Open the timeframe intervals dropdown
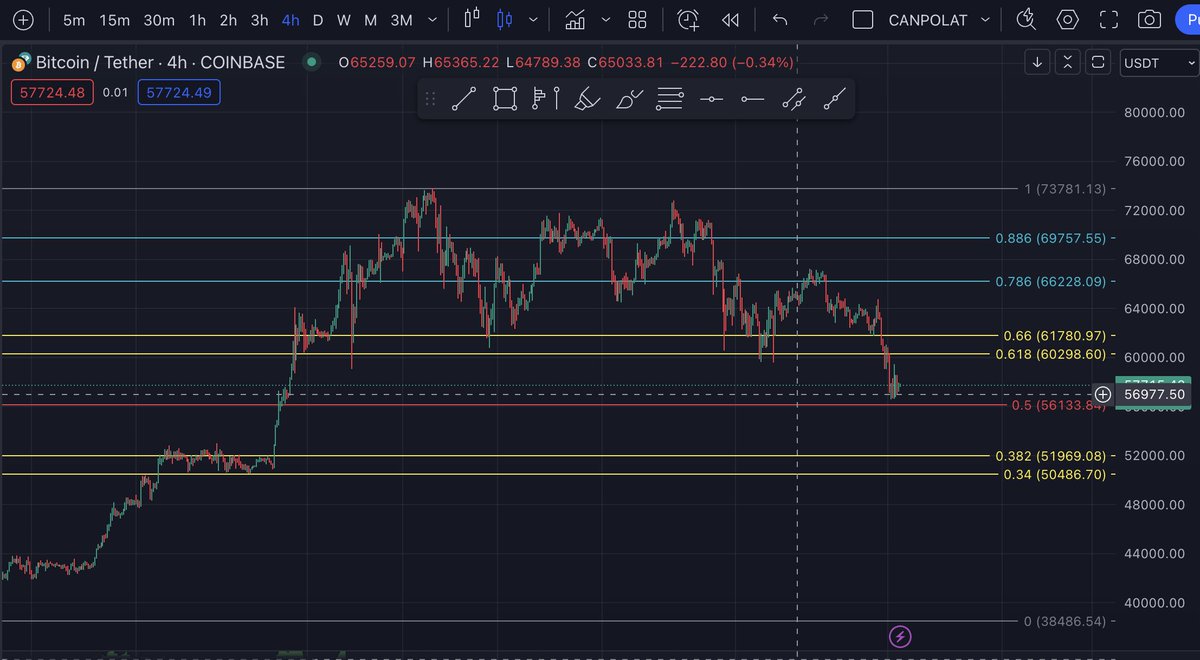This screenshot has height=660, width=1200. (x=431, y=19)
